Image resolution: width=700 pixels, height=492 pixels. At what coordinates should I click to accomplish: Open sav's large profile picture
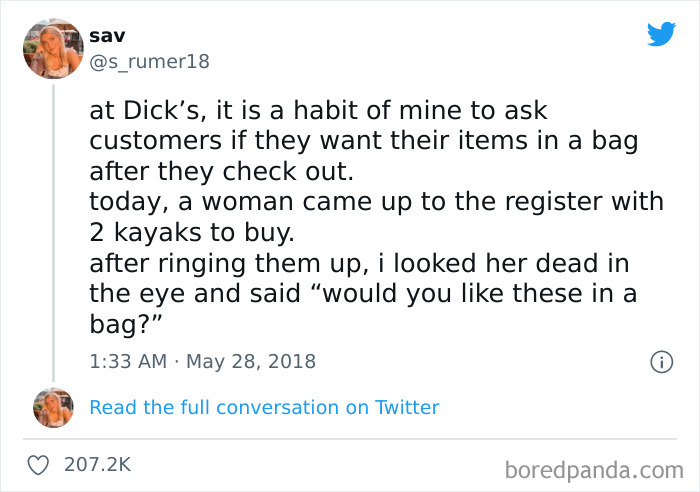53,48
